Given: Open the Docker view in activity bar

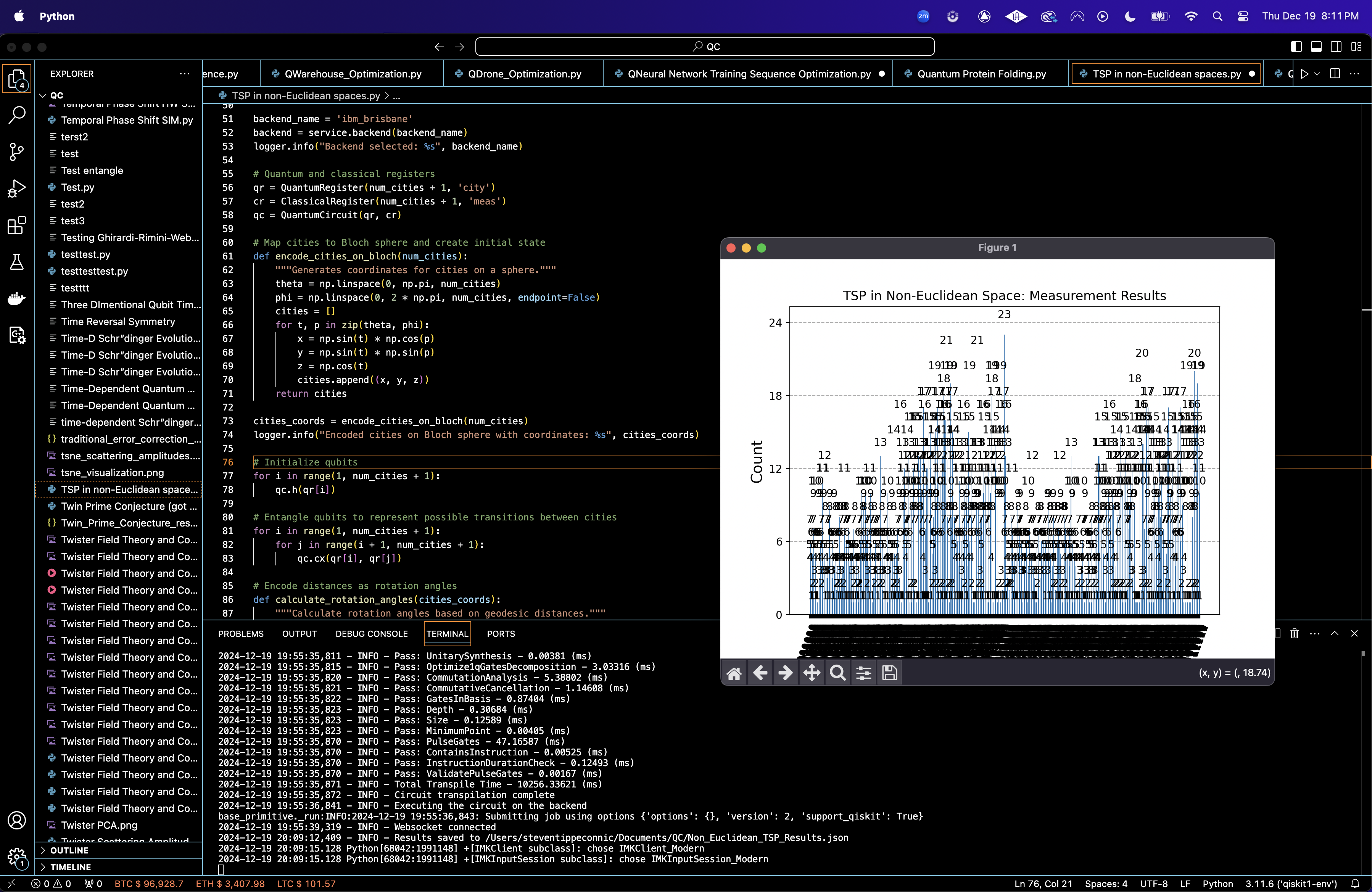Looking at the screenshot, I should click(17, 298).
